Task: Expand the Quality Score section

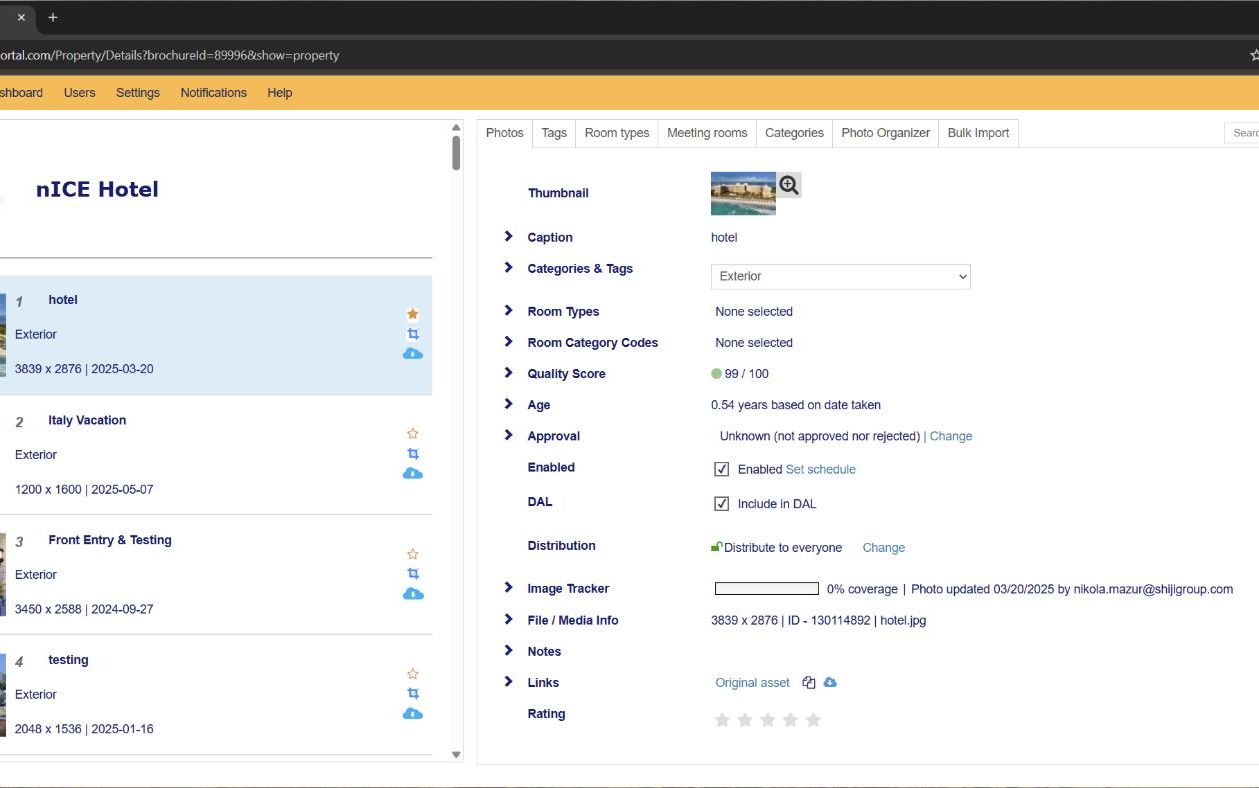Action: click(x=509, y=373)
